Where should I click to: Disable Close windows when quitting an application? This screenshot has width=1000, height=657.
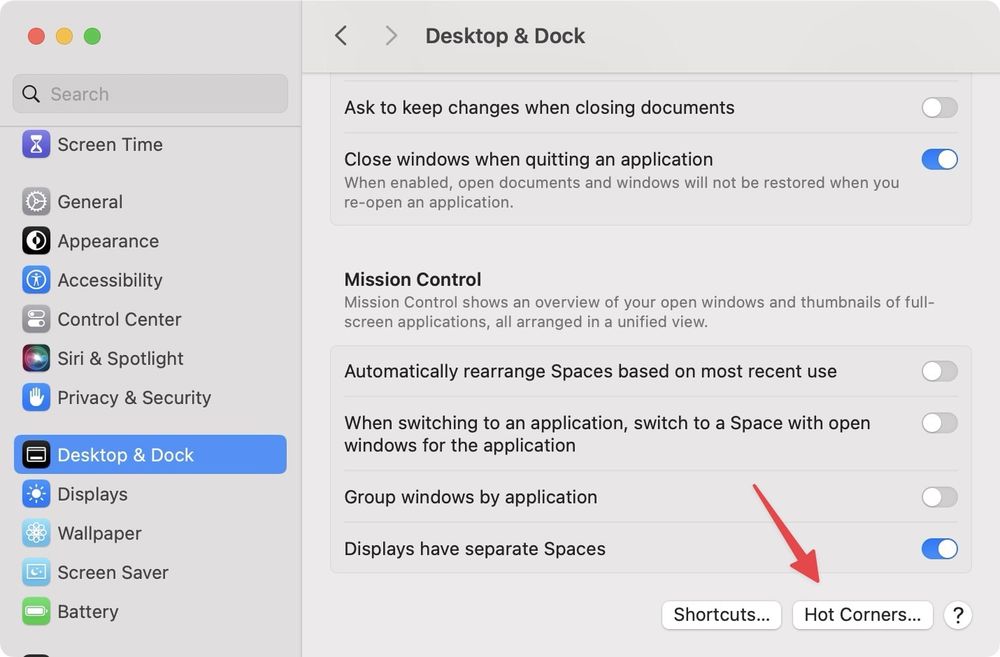tap(939, 159)
